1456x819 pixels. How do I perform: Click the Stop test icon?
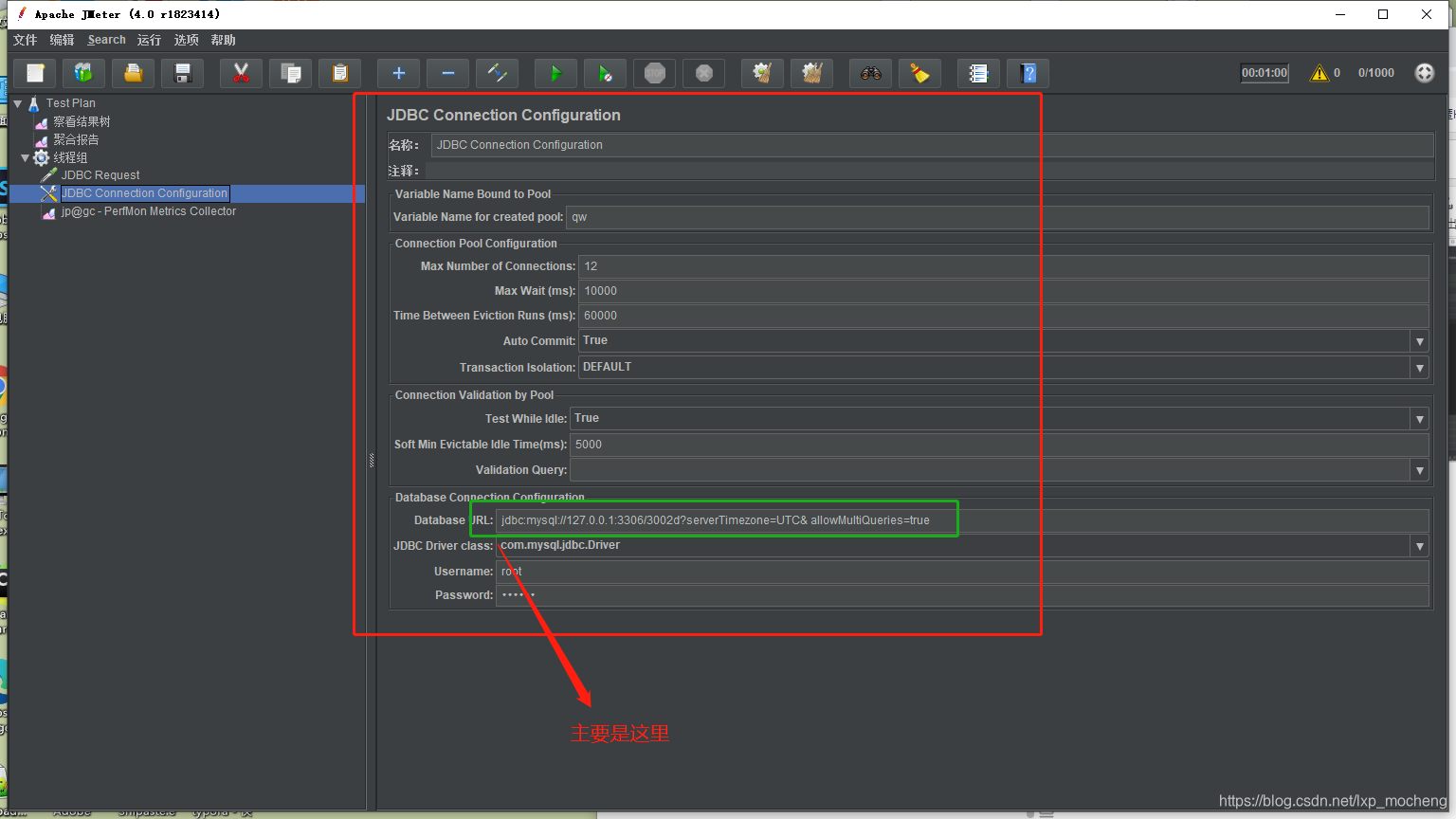tap(655, 73)
